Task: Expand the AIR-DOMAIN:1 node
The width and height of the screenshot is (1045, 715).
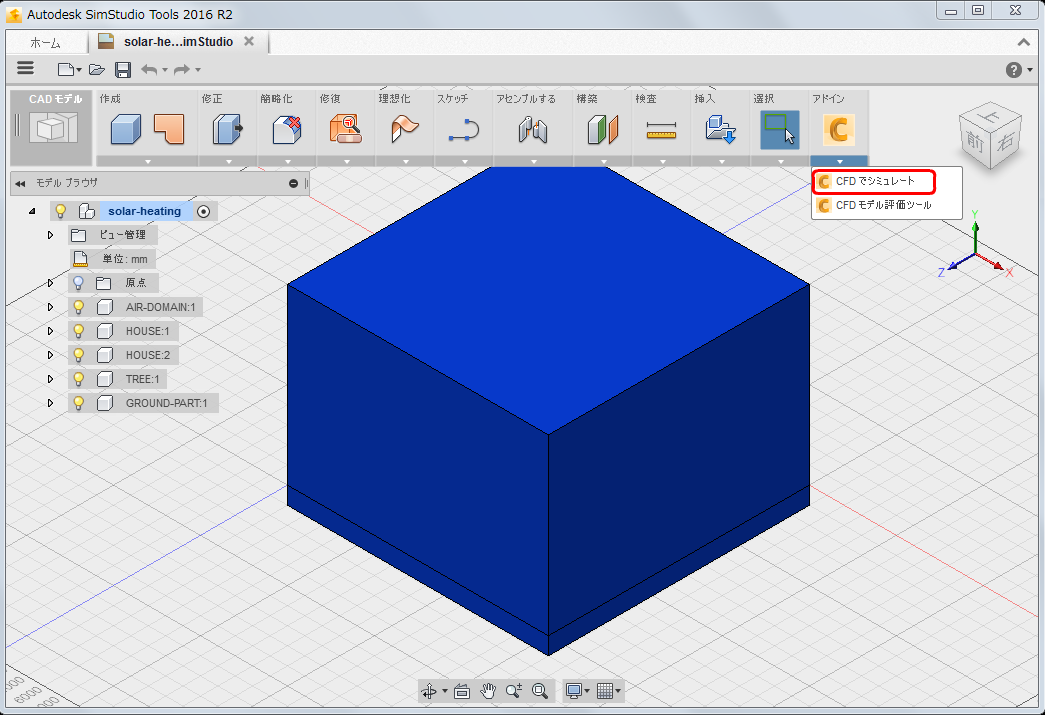Action: 50,307
